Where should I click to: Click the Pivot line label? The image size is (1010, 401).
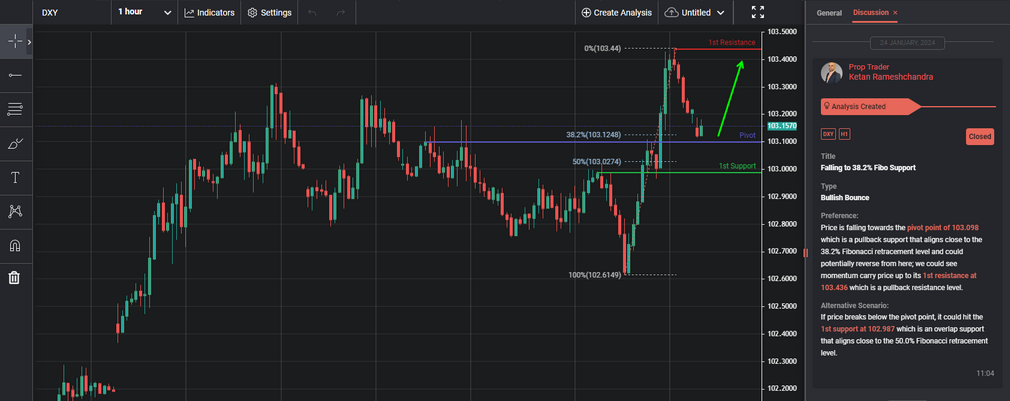(x=747, y=136)
